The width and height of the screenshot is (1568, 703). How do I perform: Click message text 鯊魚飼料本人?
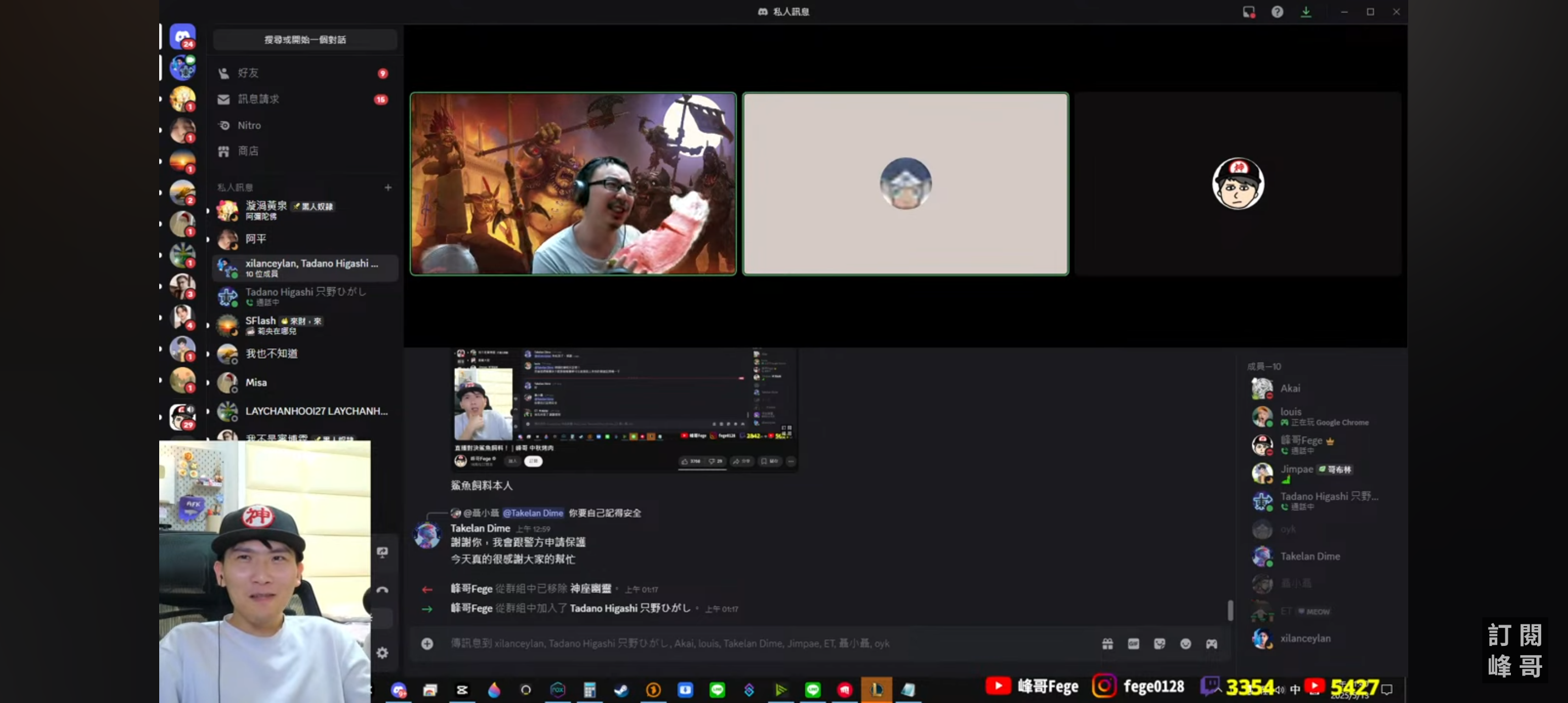(481, 485)
